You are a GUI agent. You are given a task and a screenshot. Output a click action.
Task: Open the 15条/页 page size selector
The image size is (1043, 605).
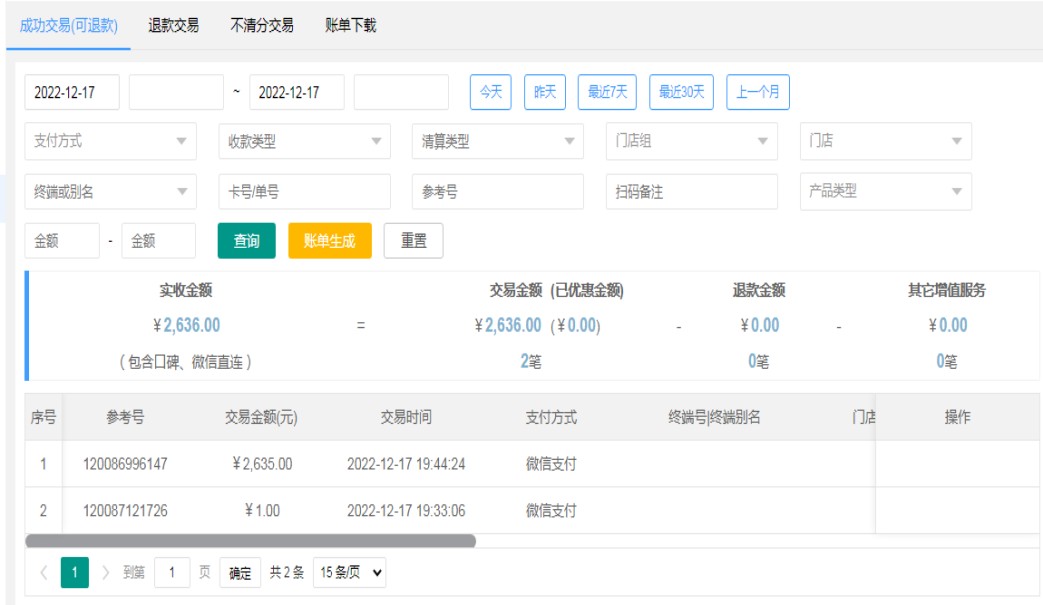(349, 573)
